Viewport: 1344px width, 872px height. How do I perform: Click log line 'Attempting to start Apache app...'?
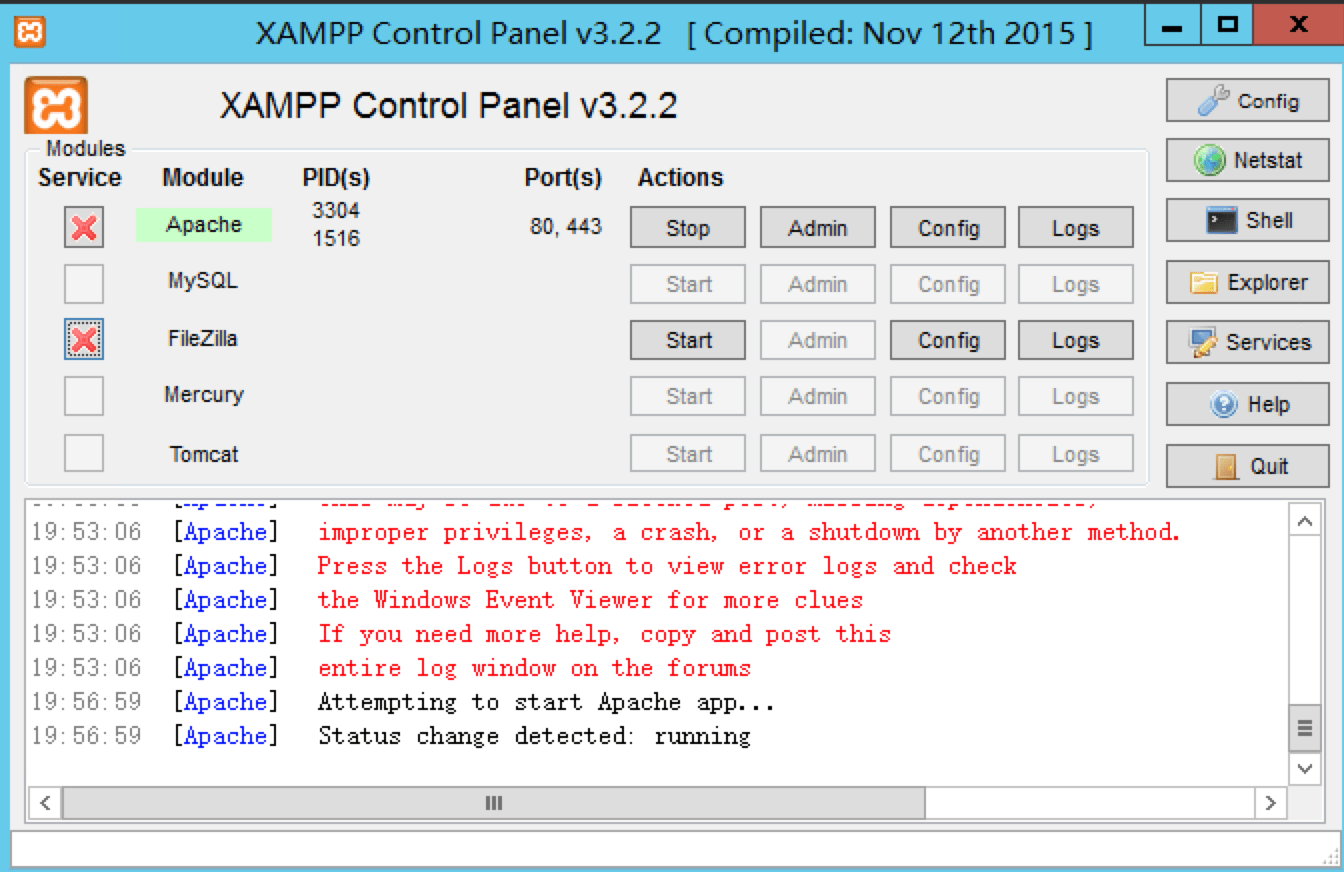(x=546, y=702)
